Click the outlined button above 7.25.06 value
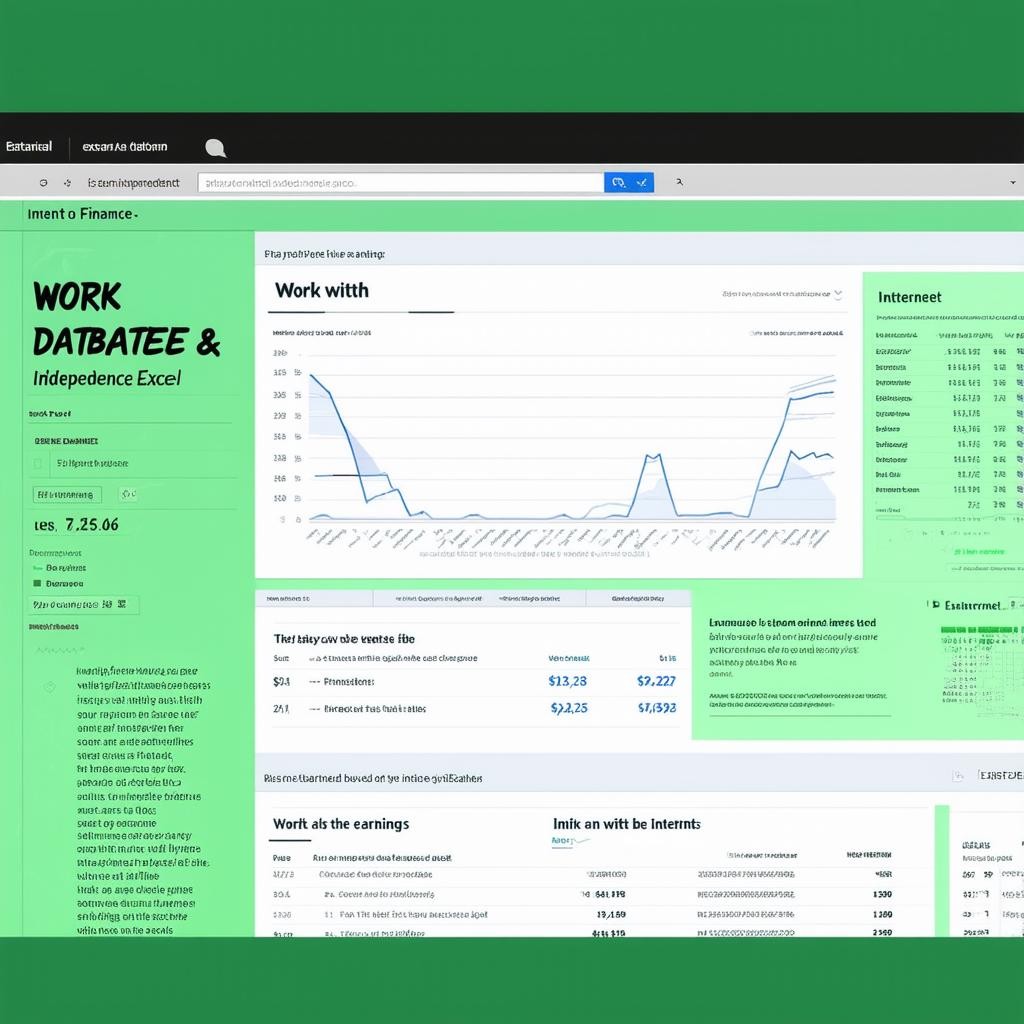 [68, 494]
